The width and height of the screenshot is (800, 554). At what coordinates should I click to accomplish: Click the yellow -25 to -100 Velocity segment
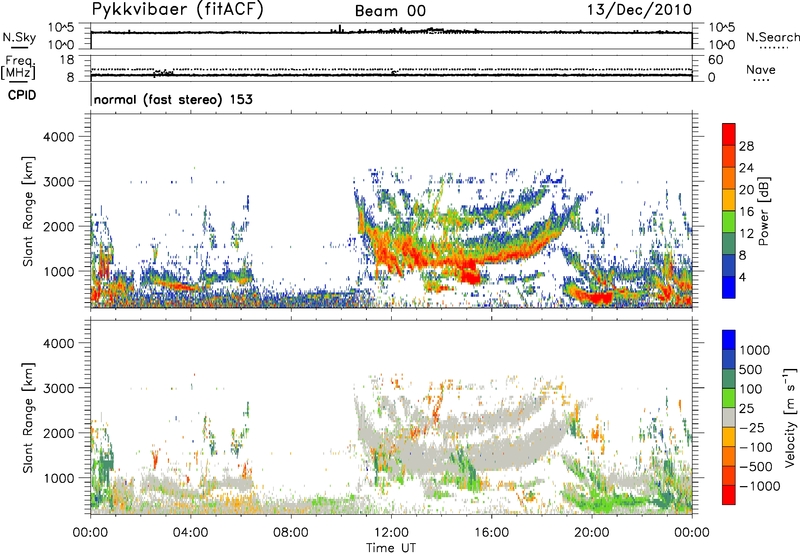click(x=729, y=437)
